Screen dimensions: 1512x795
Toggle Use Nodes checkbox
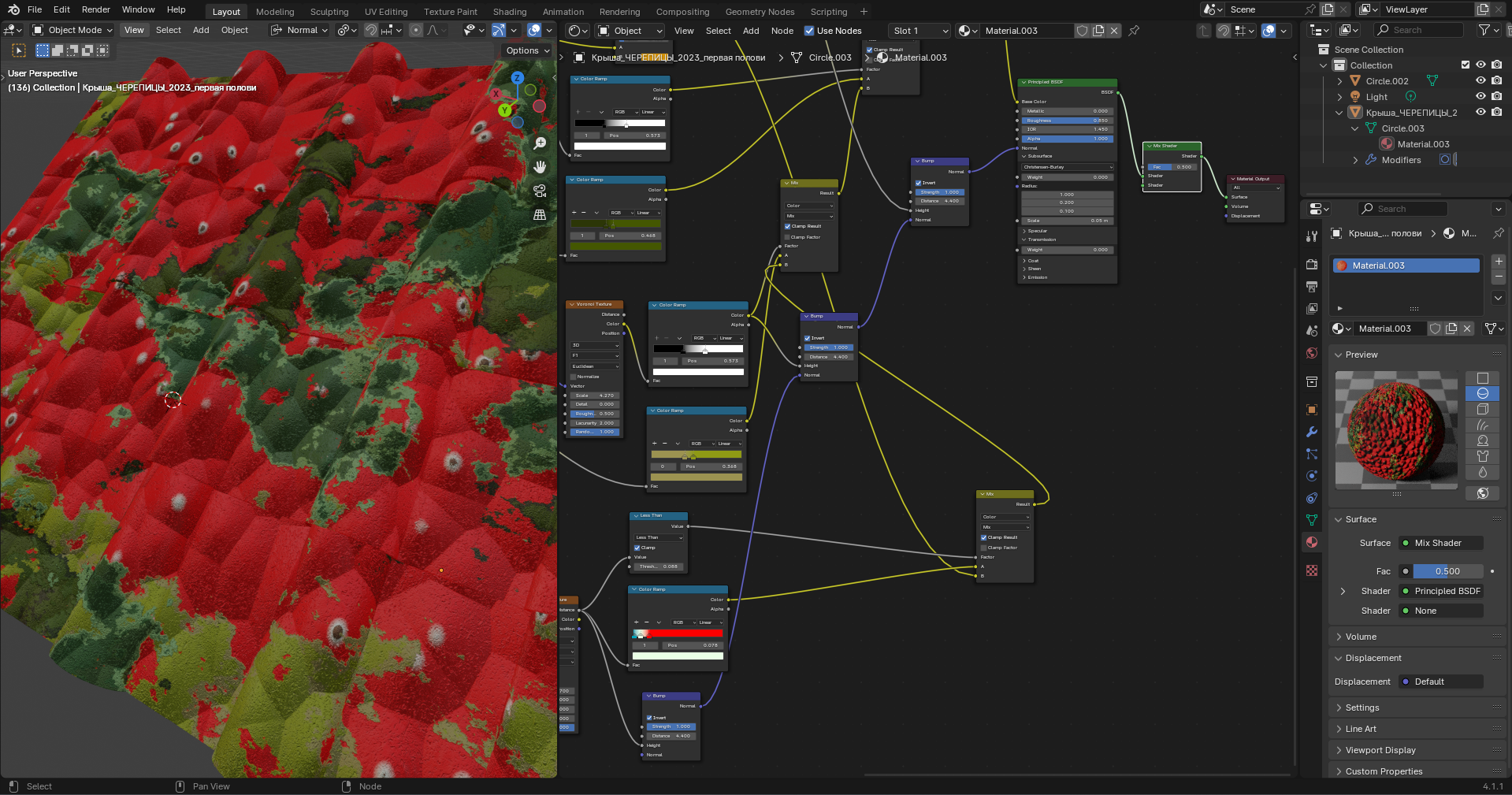pos(809,31)
